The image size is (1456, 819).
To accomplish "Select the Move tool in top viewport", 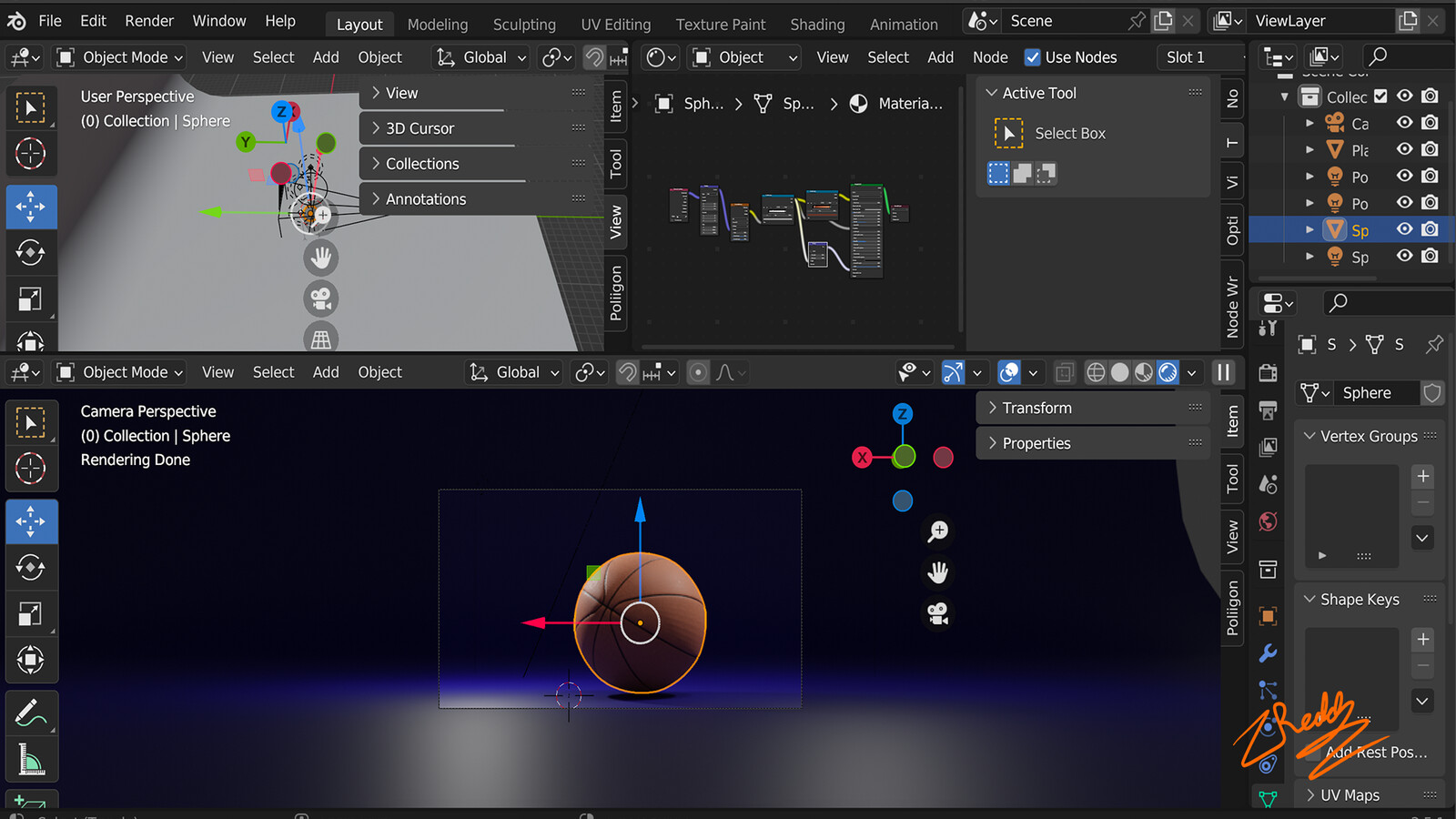I will pos(31,207).
